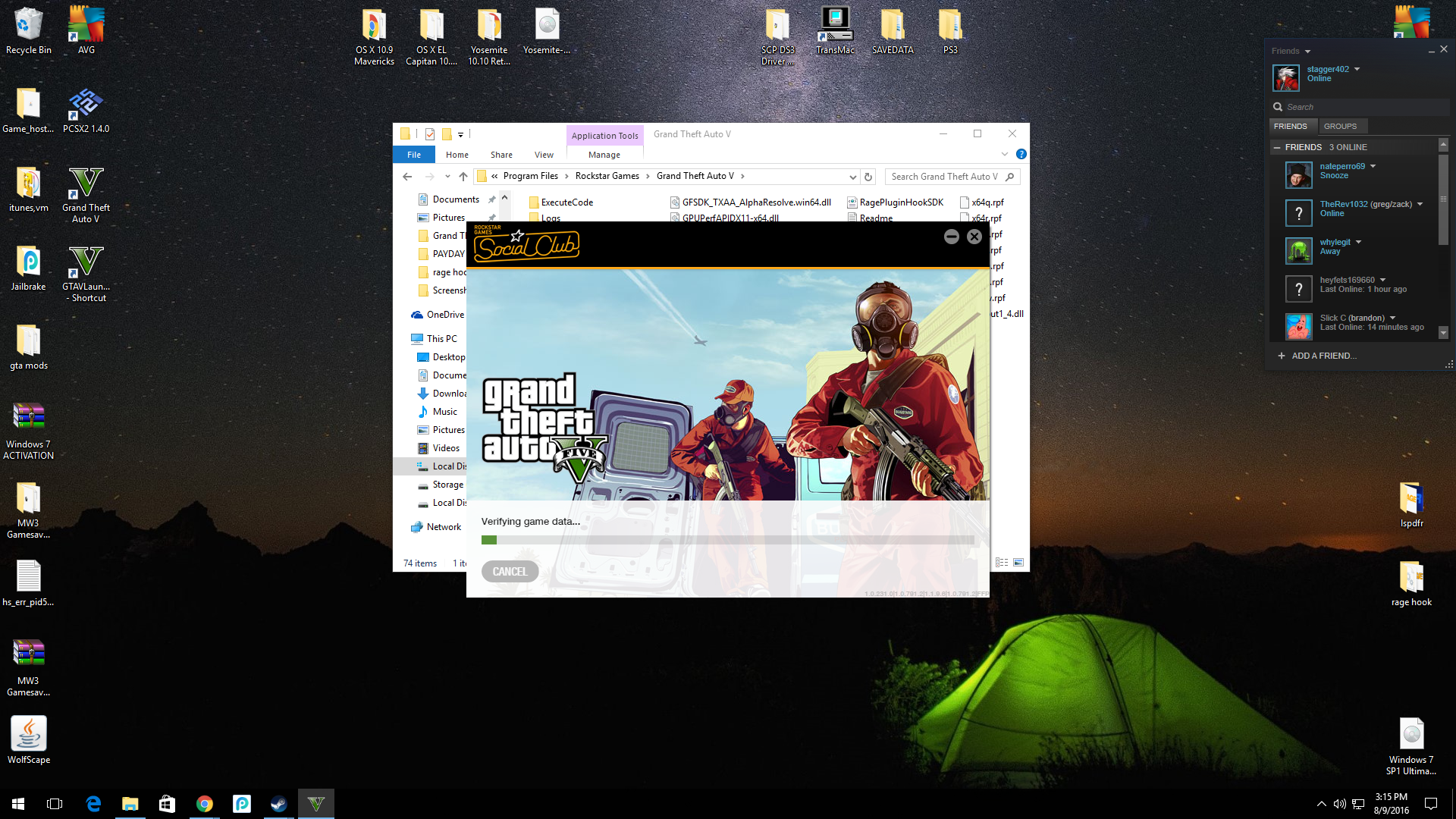Open the nateperro69 friend options dropdown
1456x819 pixels.
point(1373,166)
